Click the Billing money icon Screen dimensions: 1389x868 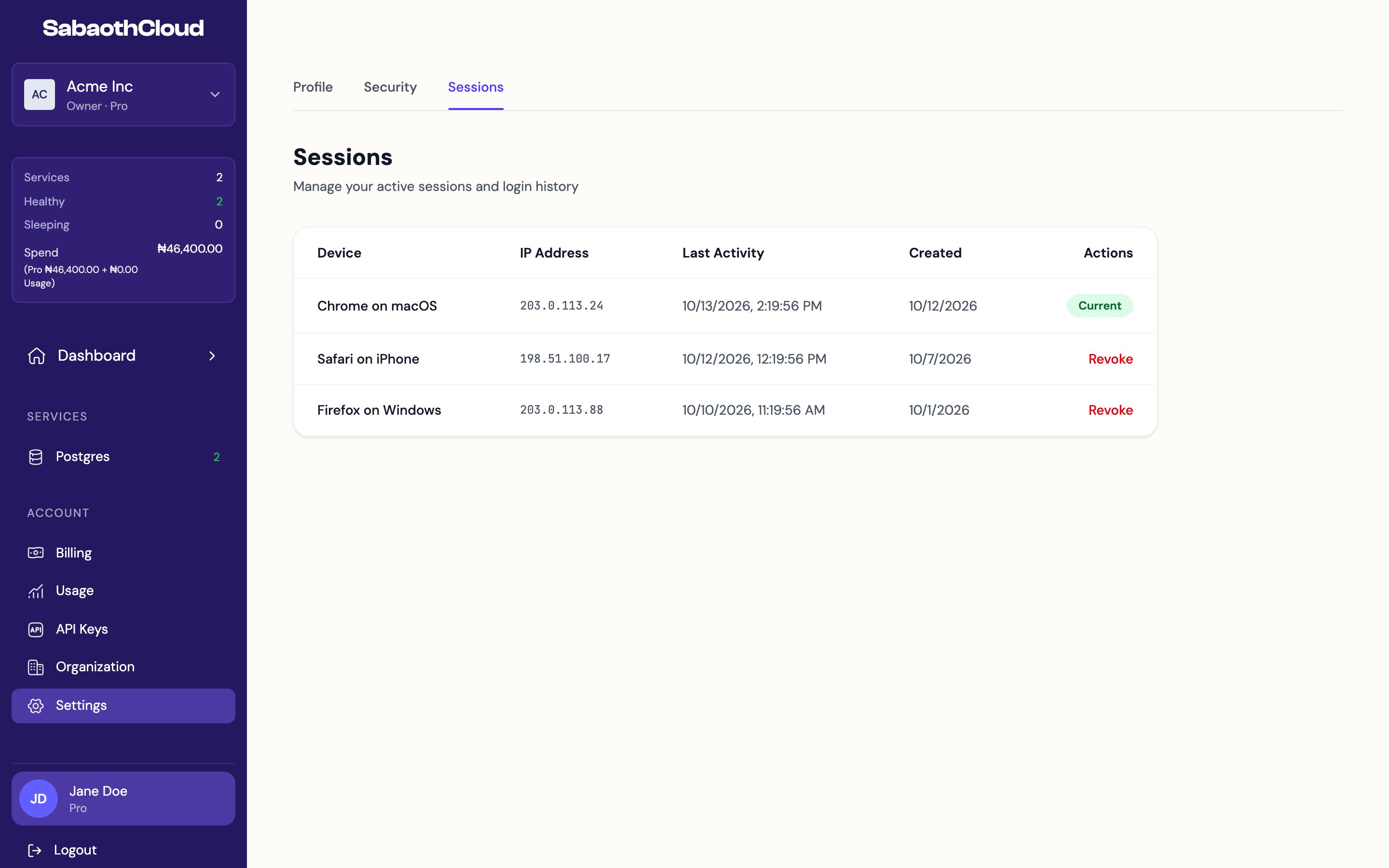[36, 553]
